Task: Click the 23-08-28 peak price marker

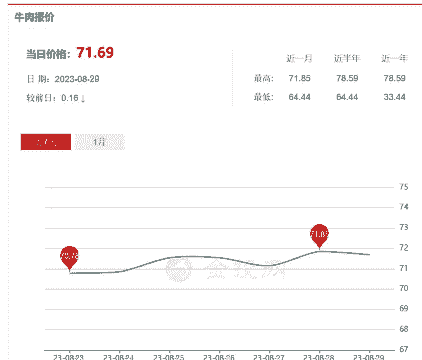Action: 319,236
